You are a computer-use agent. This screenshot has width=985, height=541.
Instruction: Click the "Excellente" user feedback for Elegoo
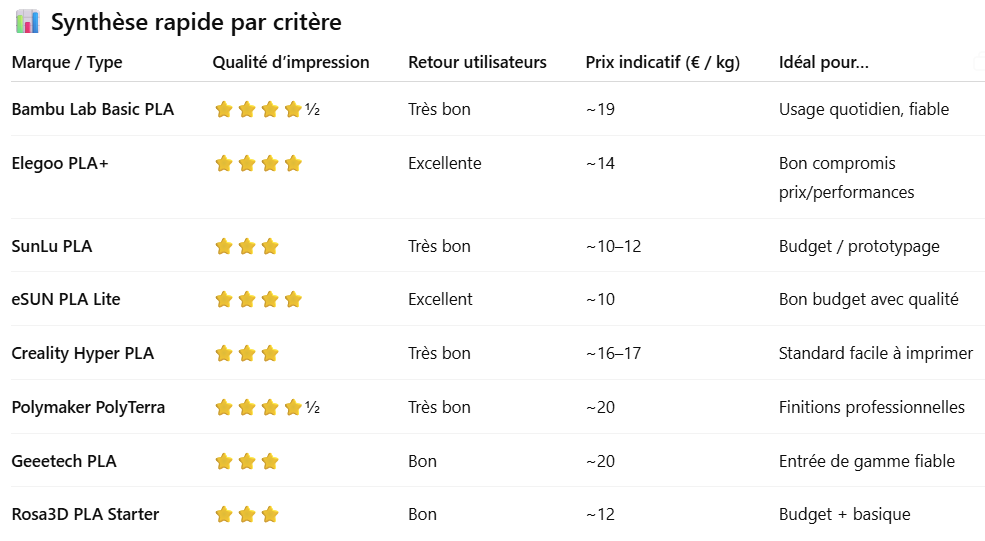[x=445, y=163]
